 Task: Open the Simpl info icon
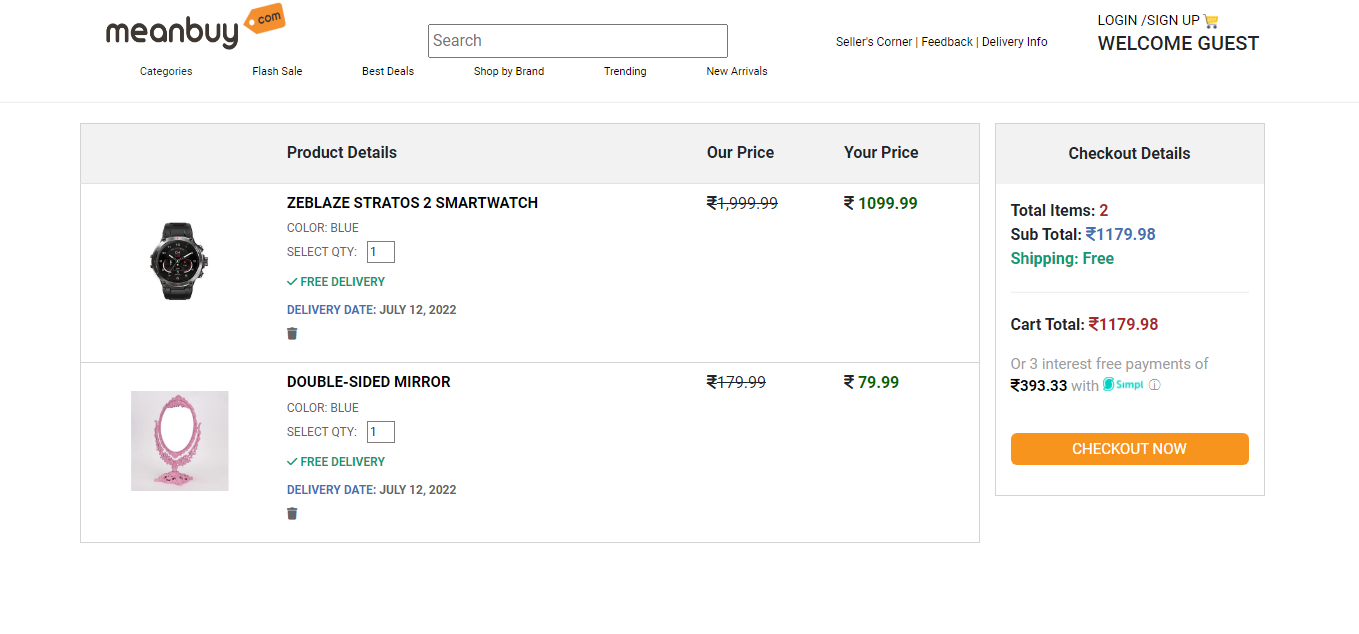pos(1154,385)
